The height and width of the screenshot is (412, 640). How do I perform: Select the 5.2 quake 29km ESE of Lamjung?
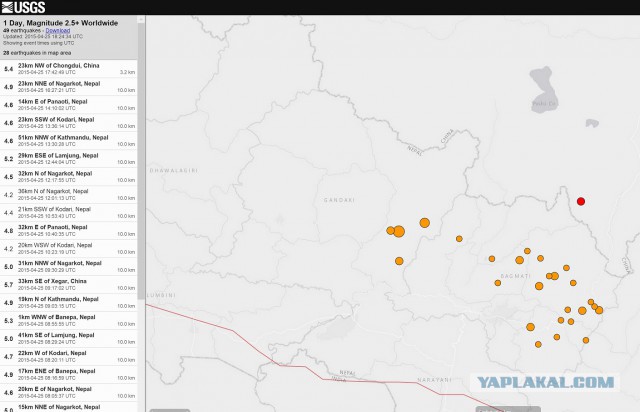69,158
